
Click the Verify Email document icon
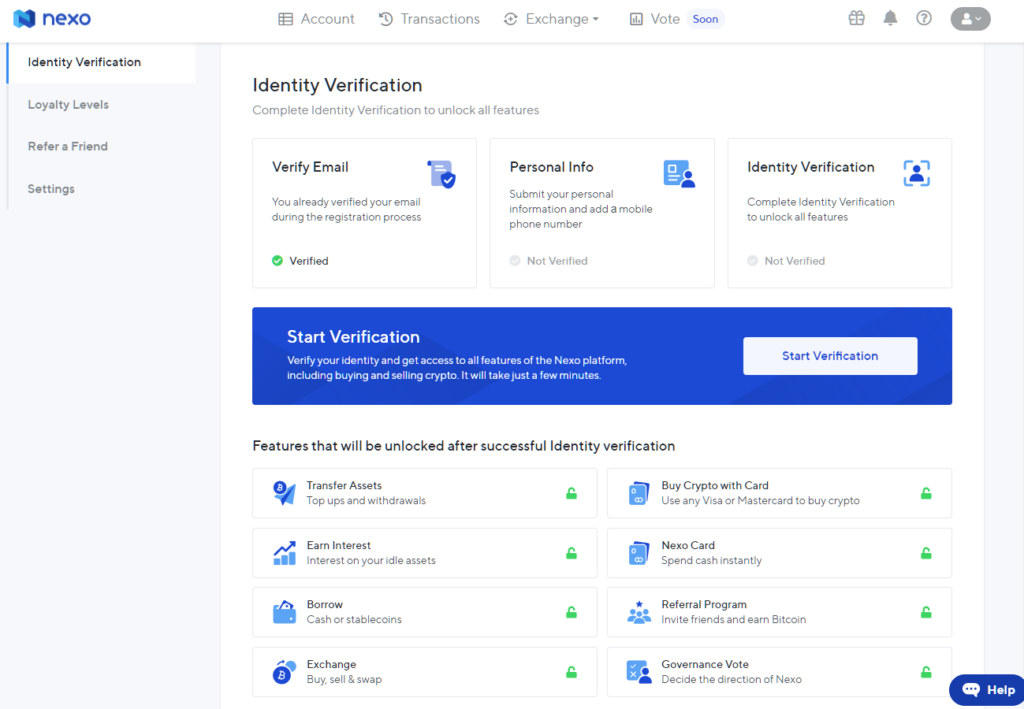[x=441, y=174]
